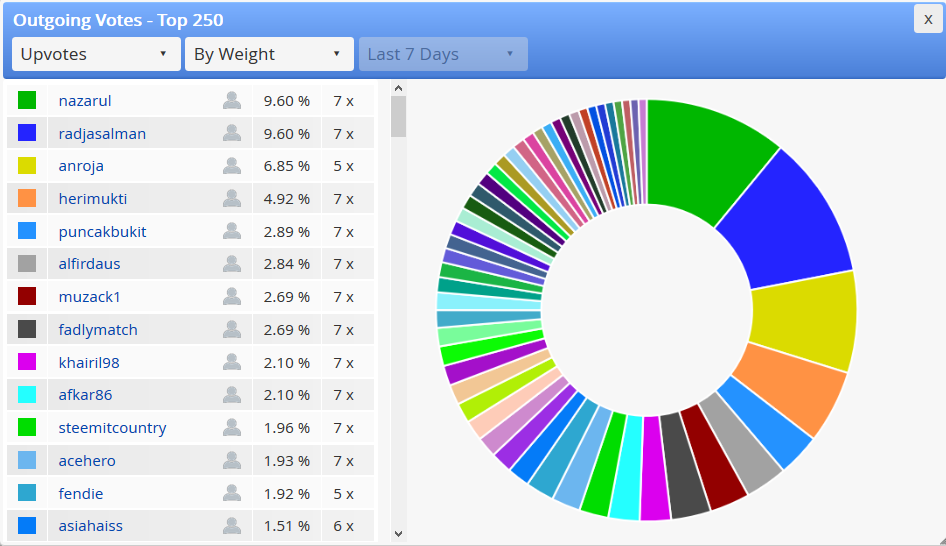Click the 1.96 % weight for steemitcountry
This screenshot has width=946, height=546.
pos(287,428)
